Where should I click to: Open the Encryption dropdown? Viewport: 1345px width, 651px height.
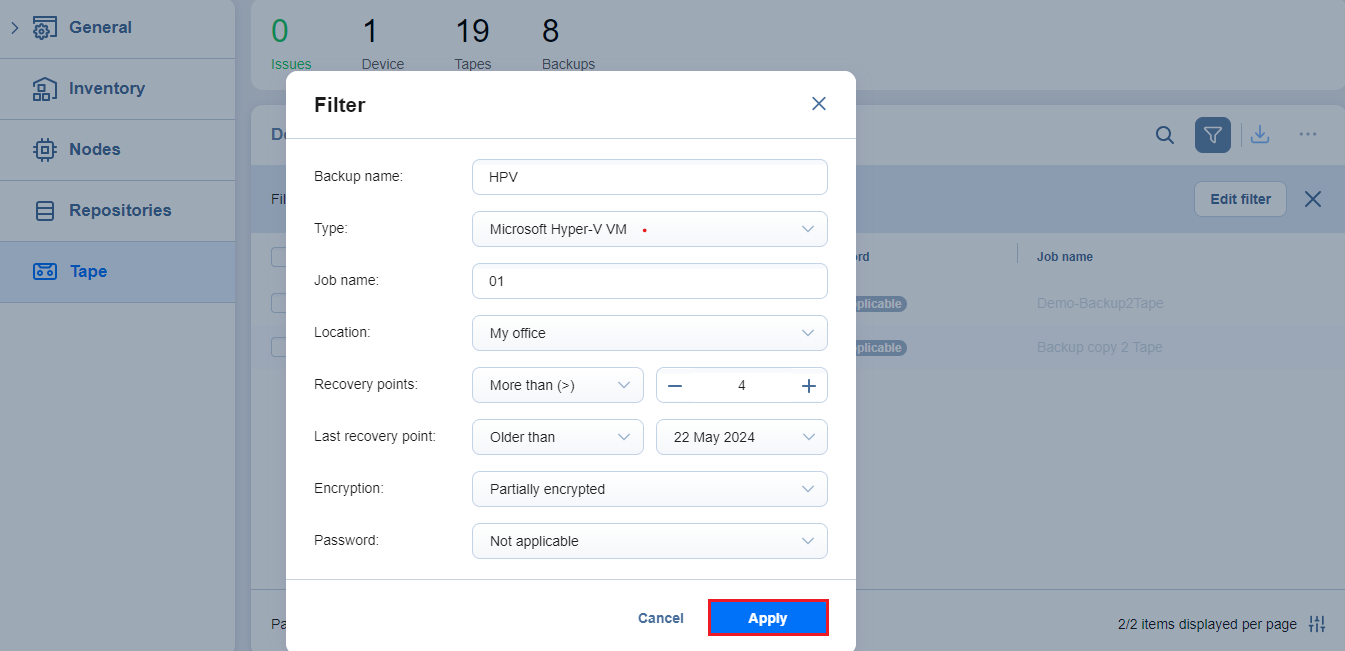(x=649, y=489)
